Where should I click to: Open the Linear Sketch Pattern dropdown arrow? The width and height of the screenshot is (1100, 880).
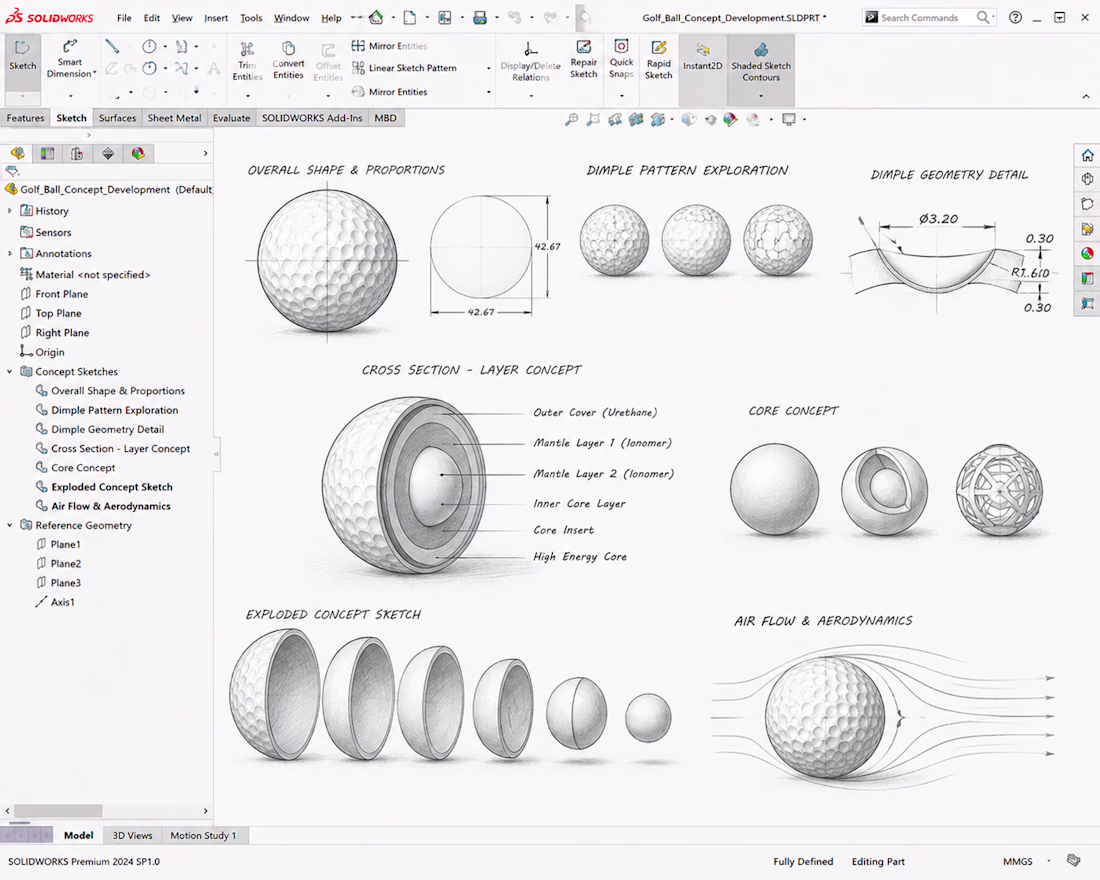point(488,68)
